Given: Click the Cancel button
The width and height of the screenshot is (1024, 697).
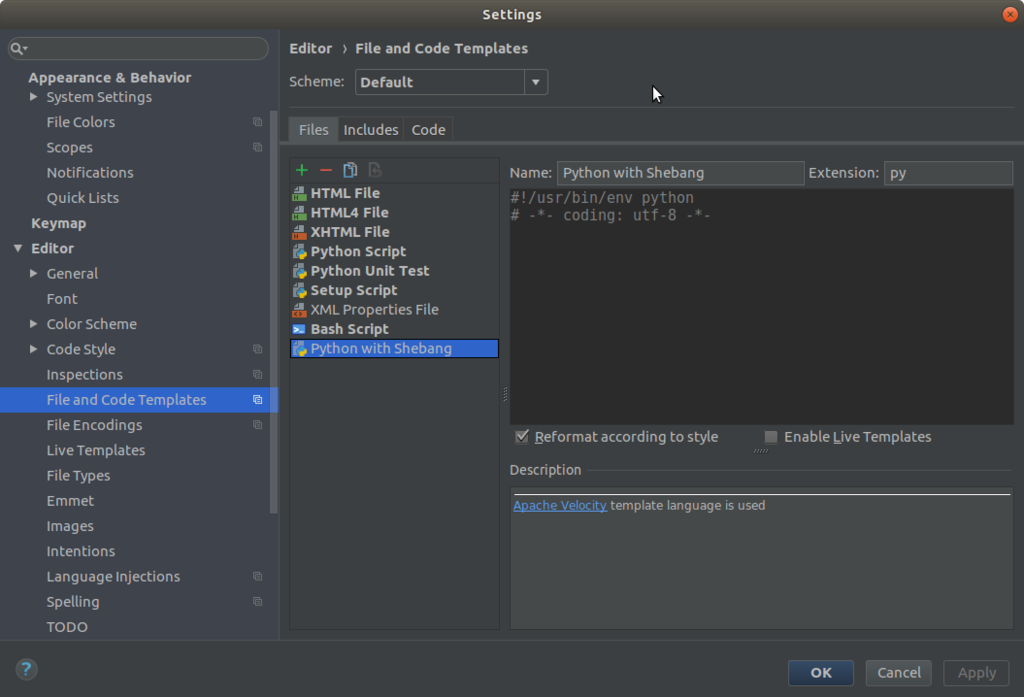Looking at the screenshot, I should coord(899,673).
